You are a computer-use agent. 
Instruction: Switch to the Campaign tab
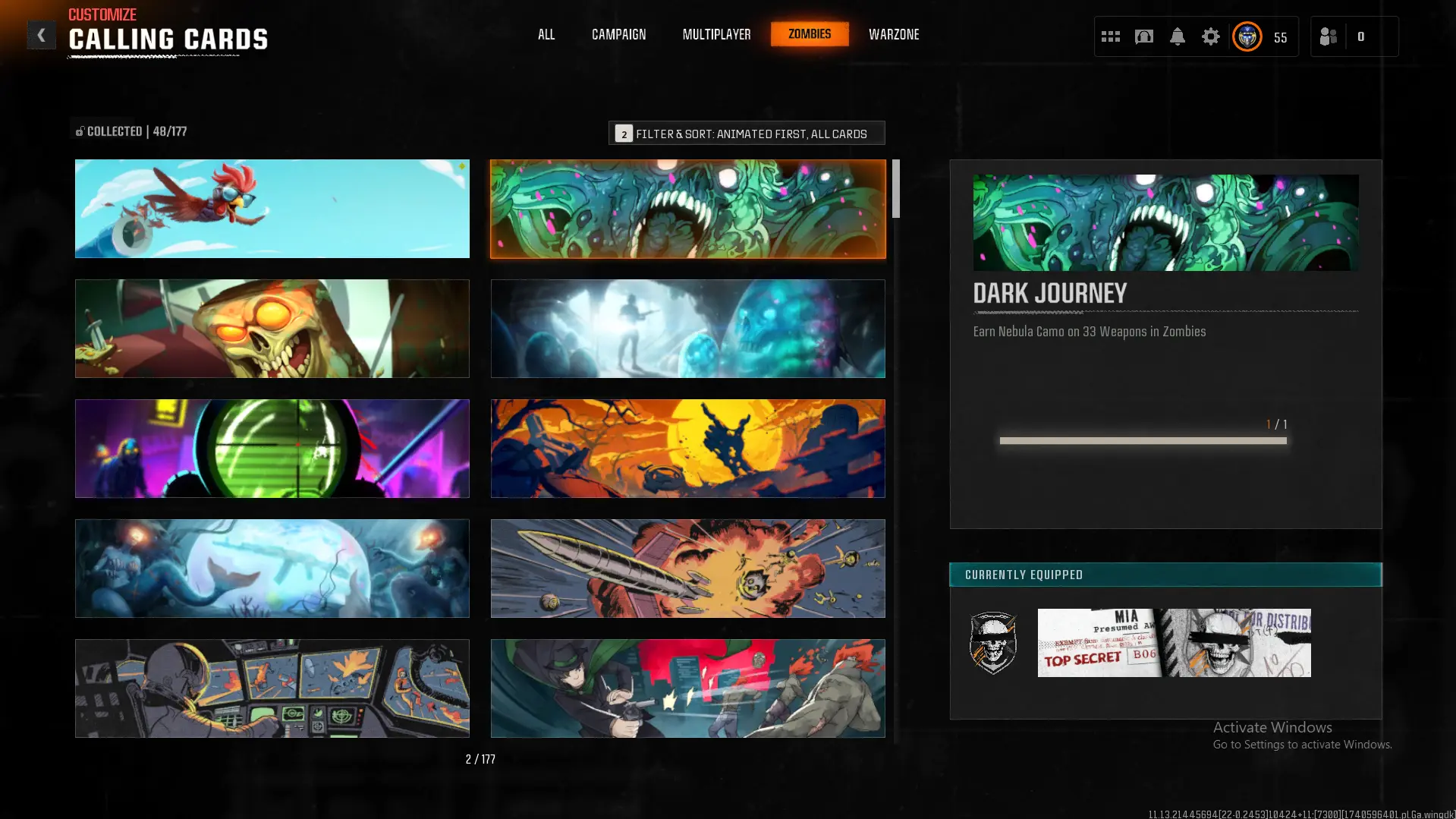point(618,34)
